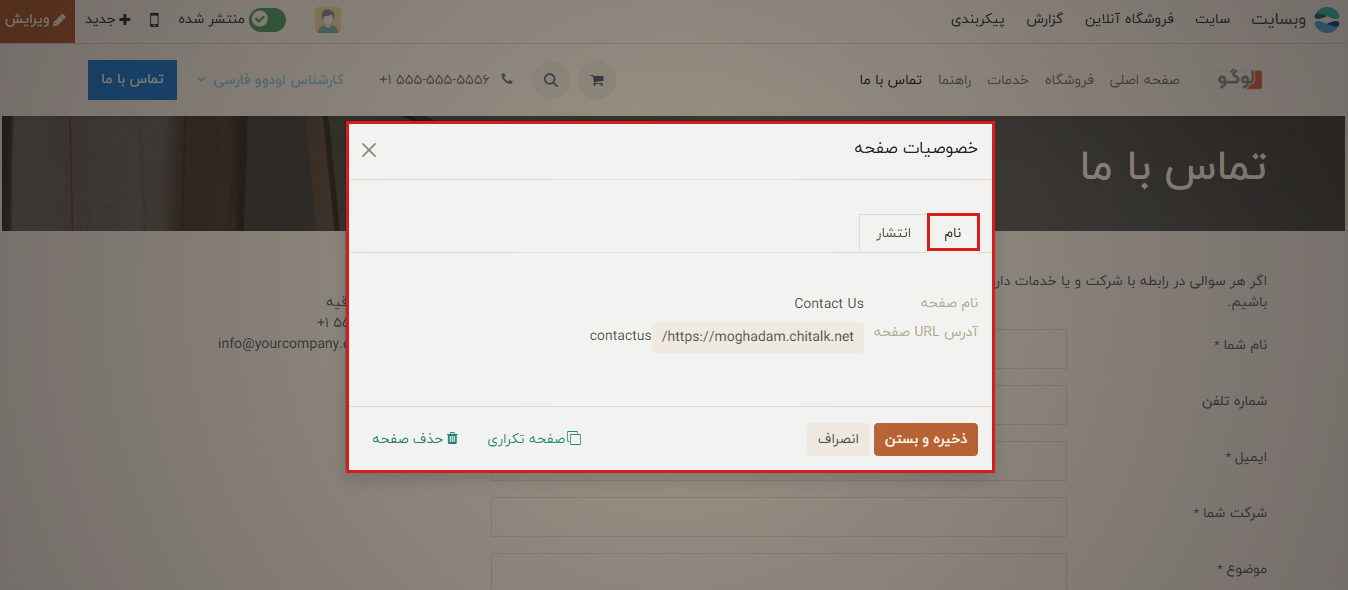1348x590 pixels.
Task: Click the لوگو site logo
Action: (1240, 80)
